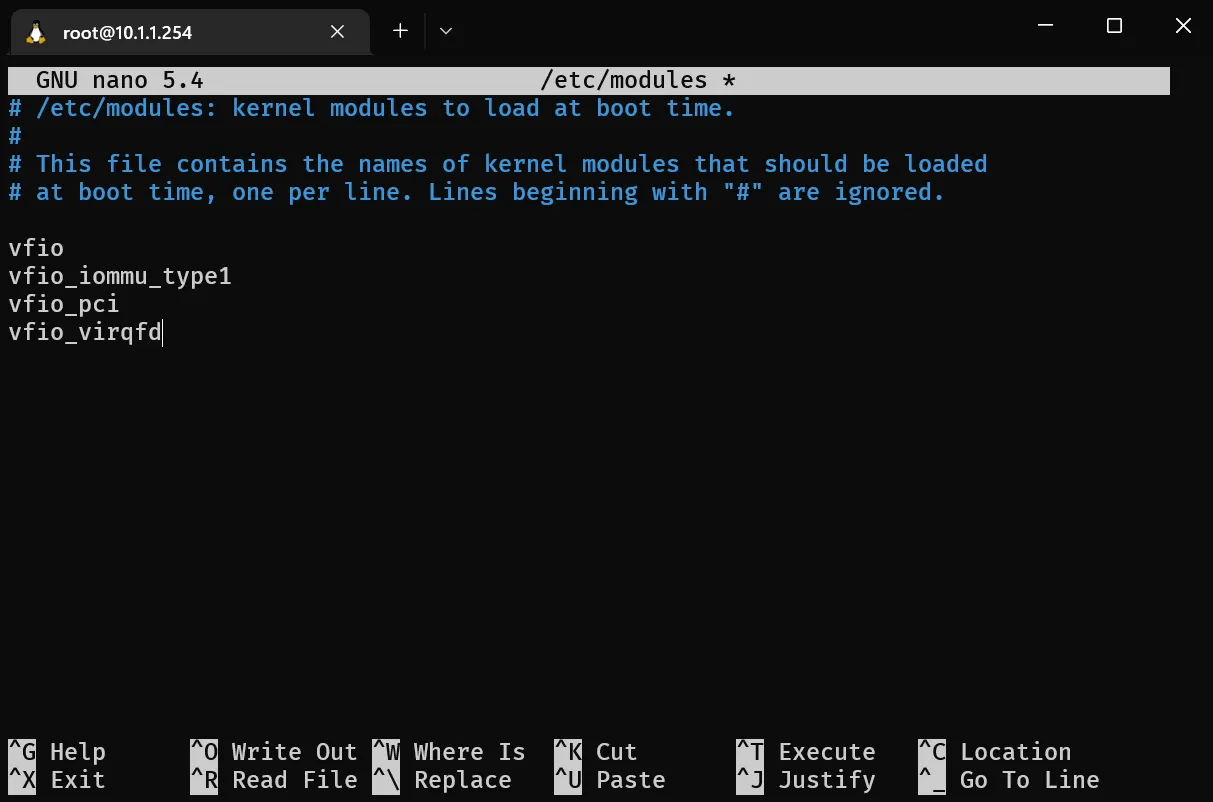This screenshot has height=802, width=1213.
Task: Click the ^K Cut shortcut
Action: click(x=596, y=752)
